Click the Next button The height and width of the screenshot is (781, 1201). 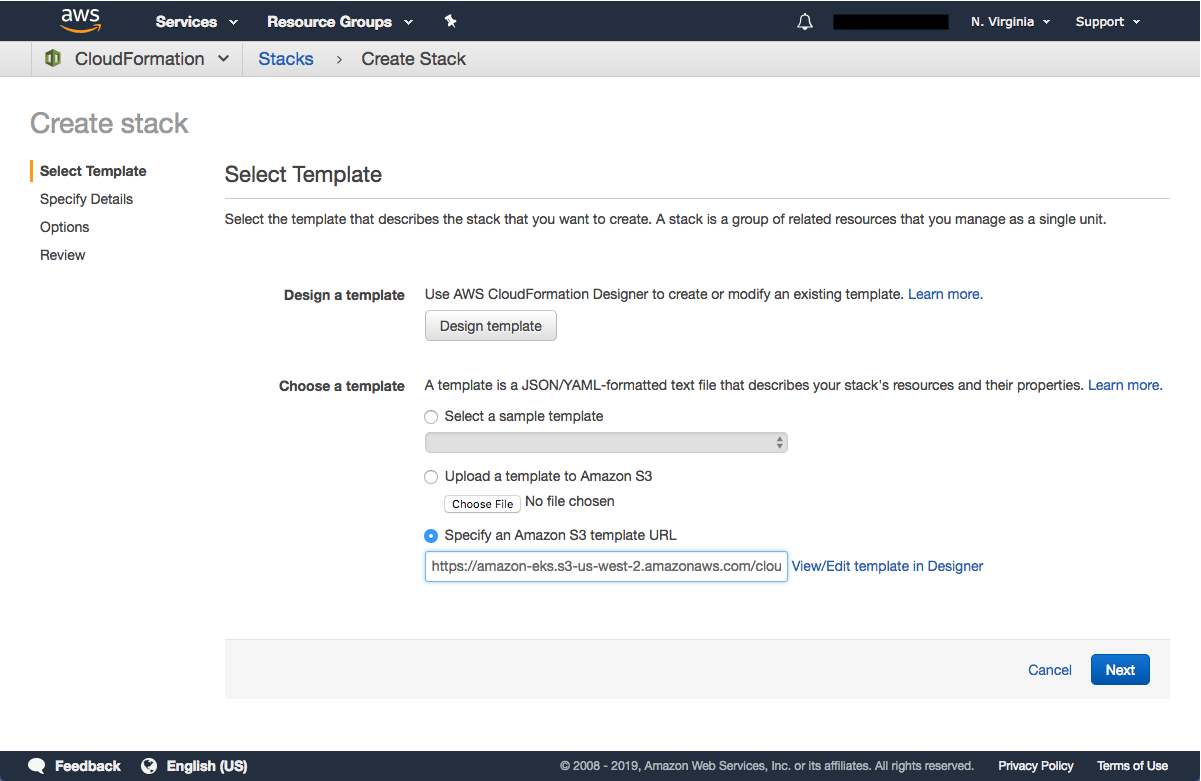pos(1120,670)
